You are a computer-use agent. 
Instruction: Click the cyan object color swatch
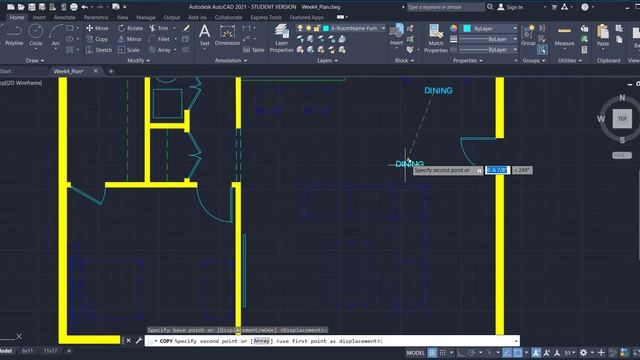click(467, 29)
